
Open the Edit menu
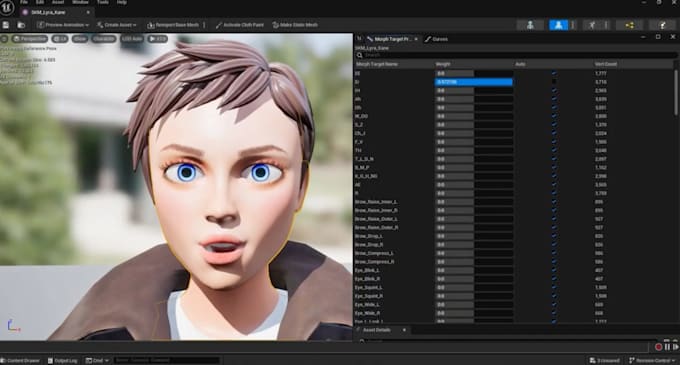point(39,2)
